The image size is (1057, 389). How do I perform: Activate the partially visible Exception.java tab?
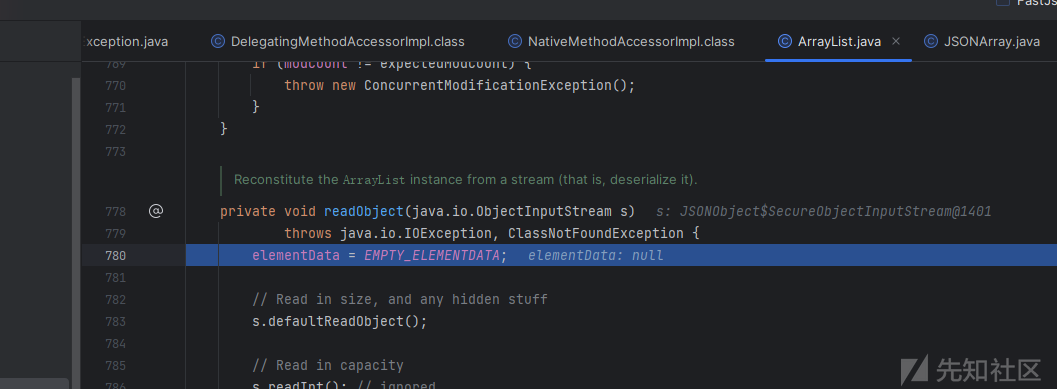point(125,42)
